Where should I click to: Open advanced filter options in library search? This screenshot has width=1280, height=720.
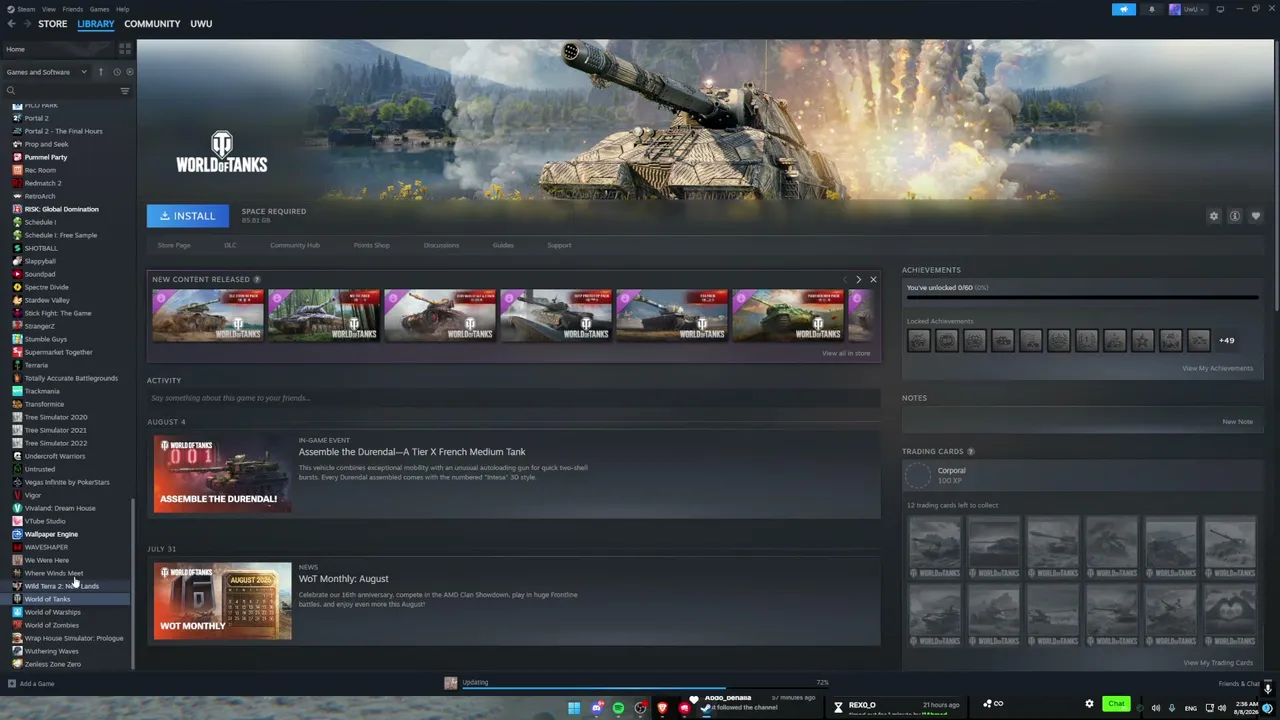point(125,91)
